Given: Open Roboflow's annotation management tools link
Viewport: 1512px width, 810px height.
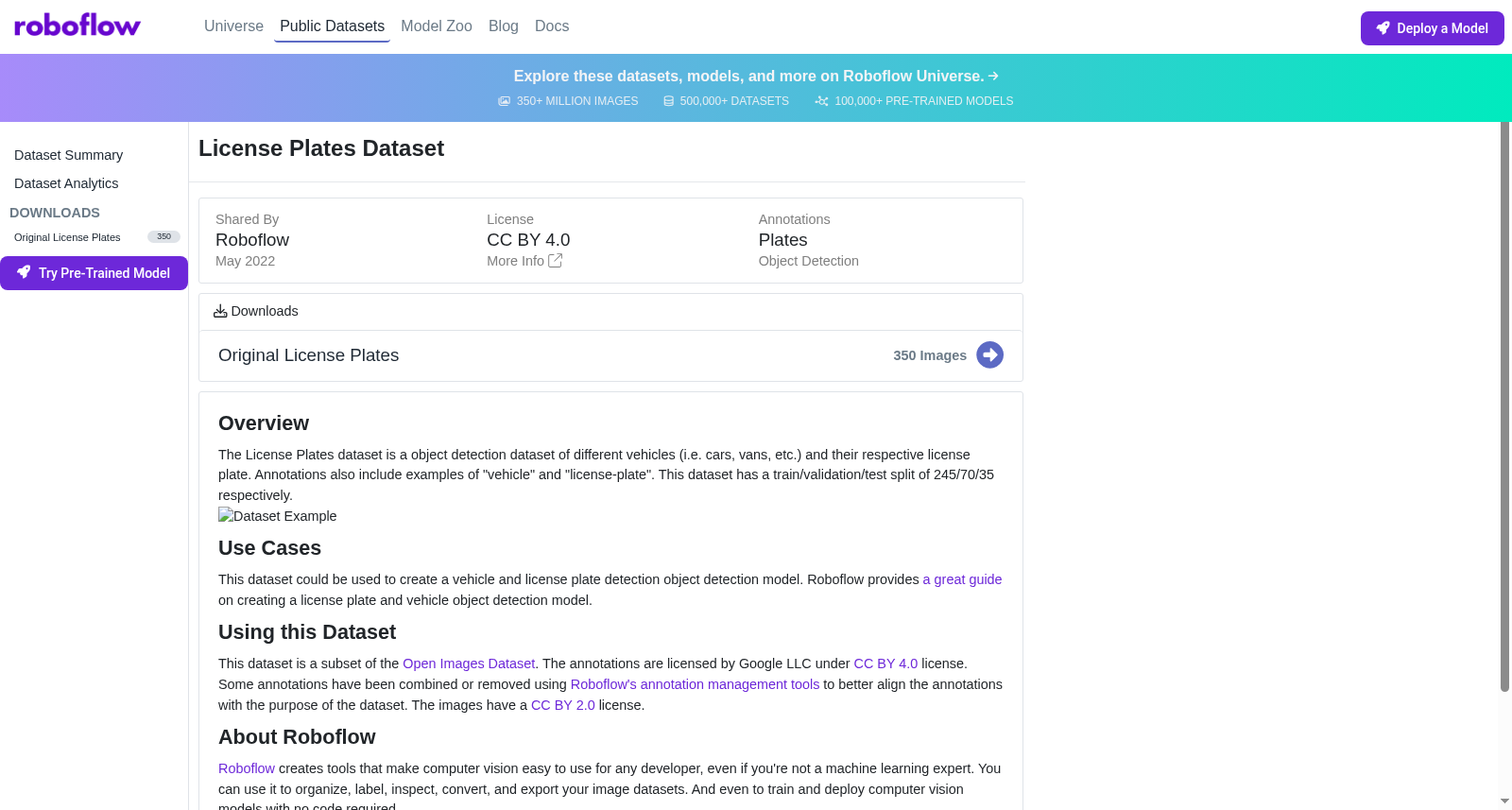Looking at the screenshot, I should 695,684.
